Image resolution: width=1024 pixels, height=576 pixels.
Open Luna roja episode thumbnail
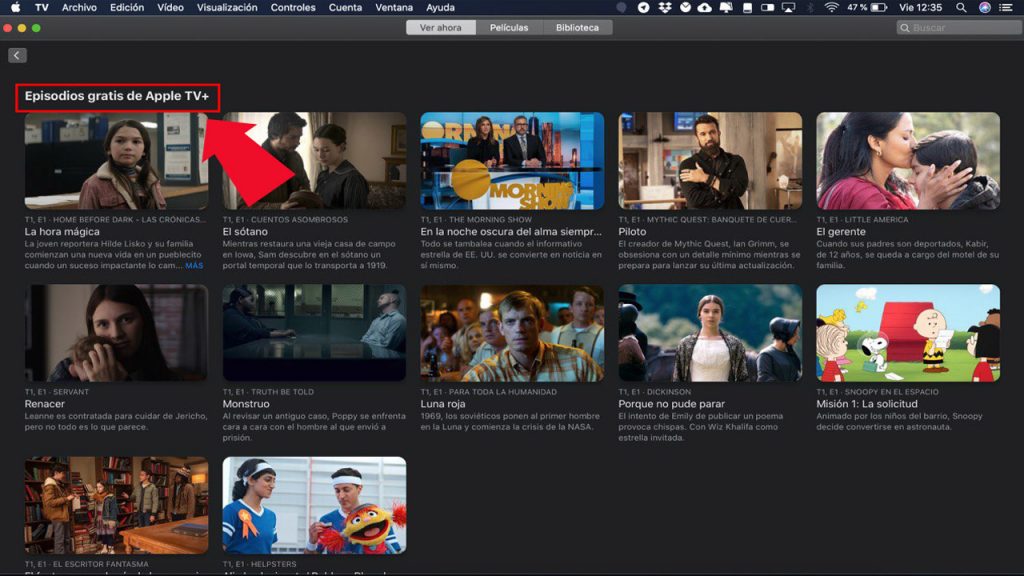(512, 333)
